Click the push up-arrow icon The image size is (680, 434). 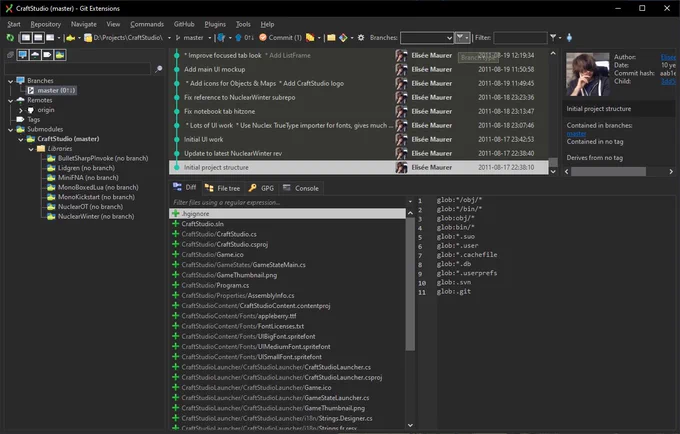point(238,38)
